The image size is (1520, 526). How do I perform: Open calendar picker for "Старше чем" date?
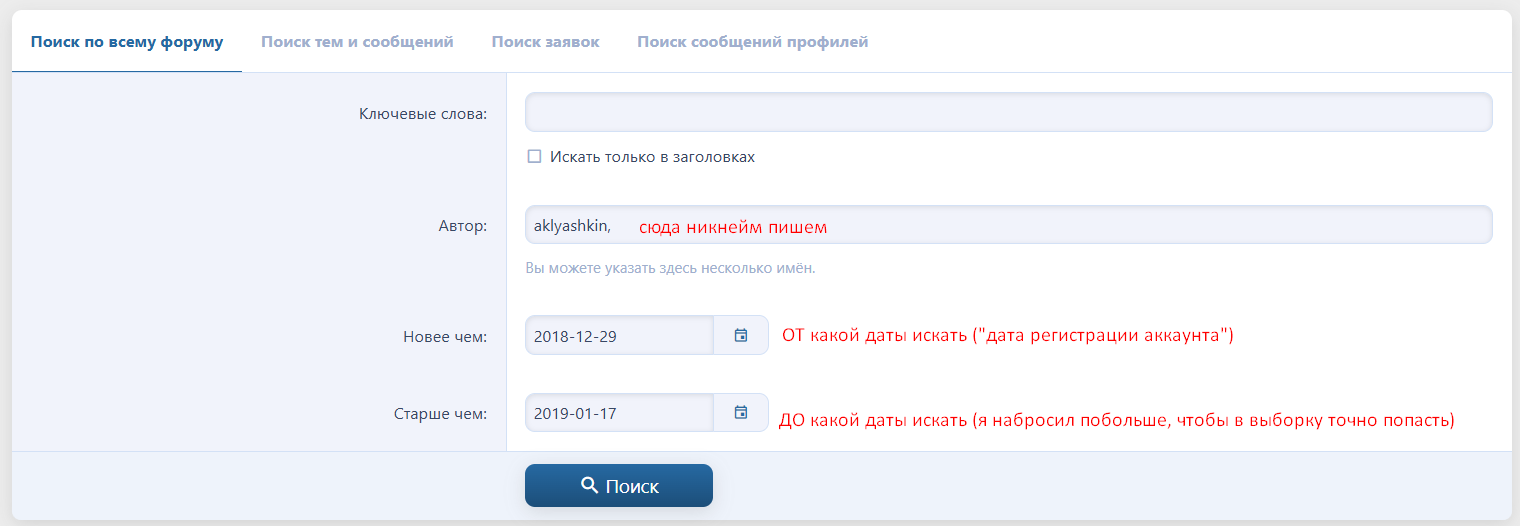click(741, 412)
